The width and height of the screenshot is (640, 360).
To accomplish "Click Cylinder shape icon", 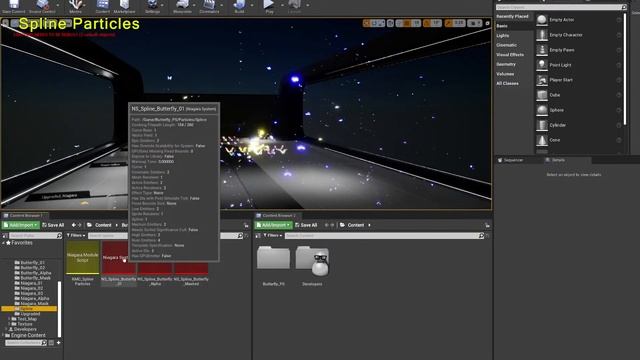I will [x=542, y=125].
